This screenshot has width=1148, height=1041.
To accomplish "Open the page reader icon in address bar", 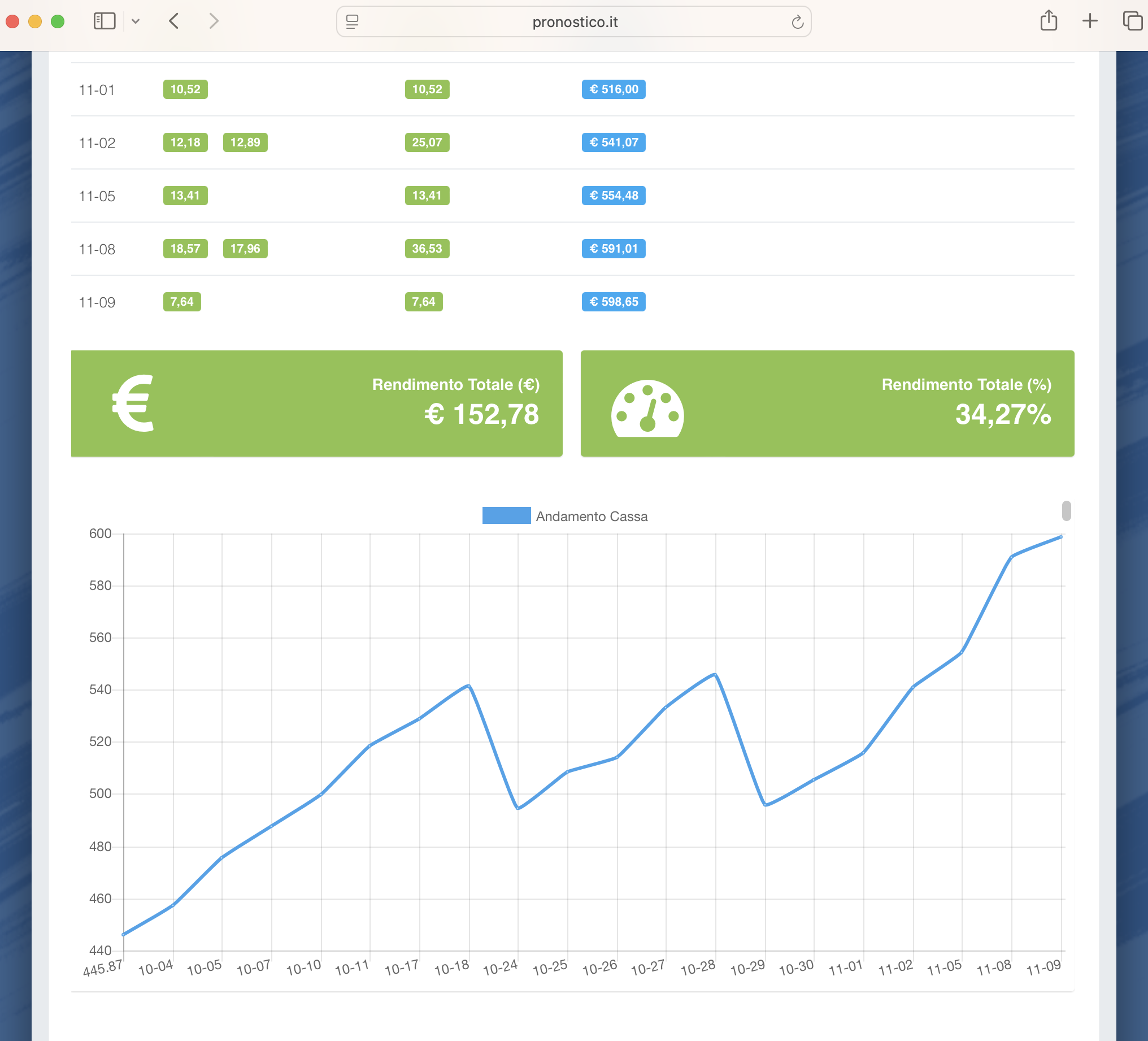I will pos(353,21).
